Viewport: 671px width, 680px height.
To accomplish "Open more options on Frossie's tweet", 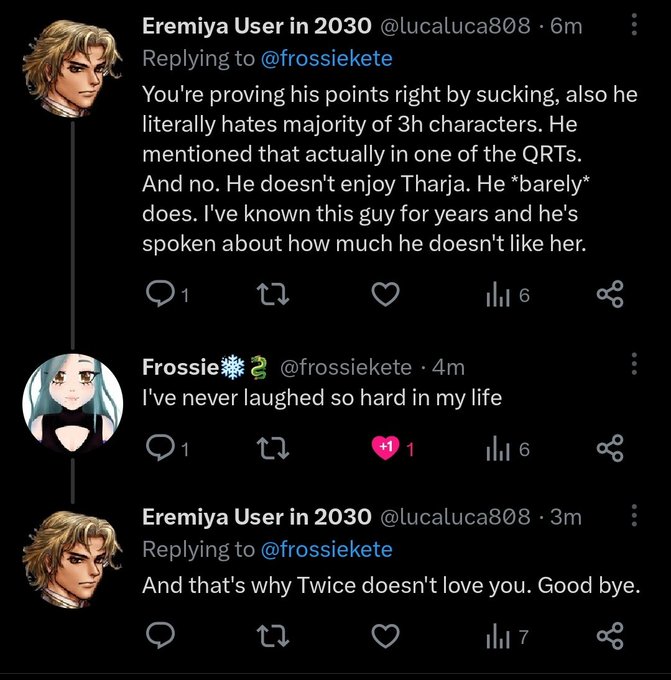I will pyautogui.click(x=634, y=363).
